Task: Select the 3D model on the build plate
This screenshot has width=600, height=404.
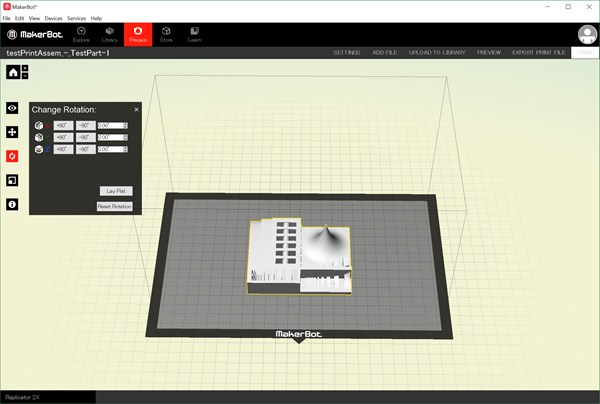Action: (x=299, y=256)
